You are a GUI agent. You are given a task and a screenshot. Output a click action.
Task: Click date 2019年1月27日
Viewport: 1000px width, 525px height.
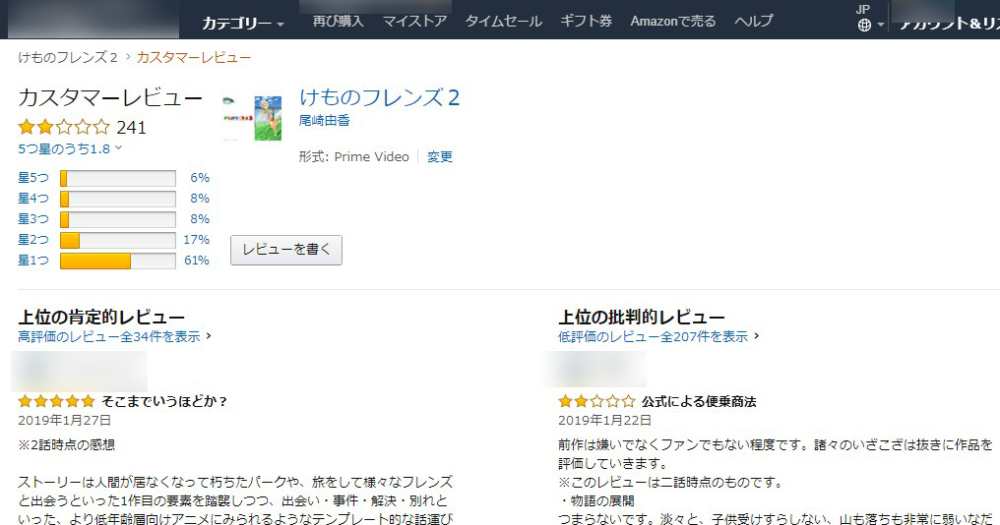pyautogui.click(x=64, y=420)
